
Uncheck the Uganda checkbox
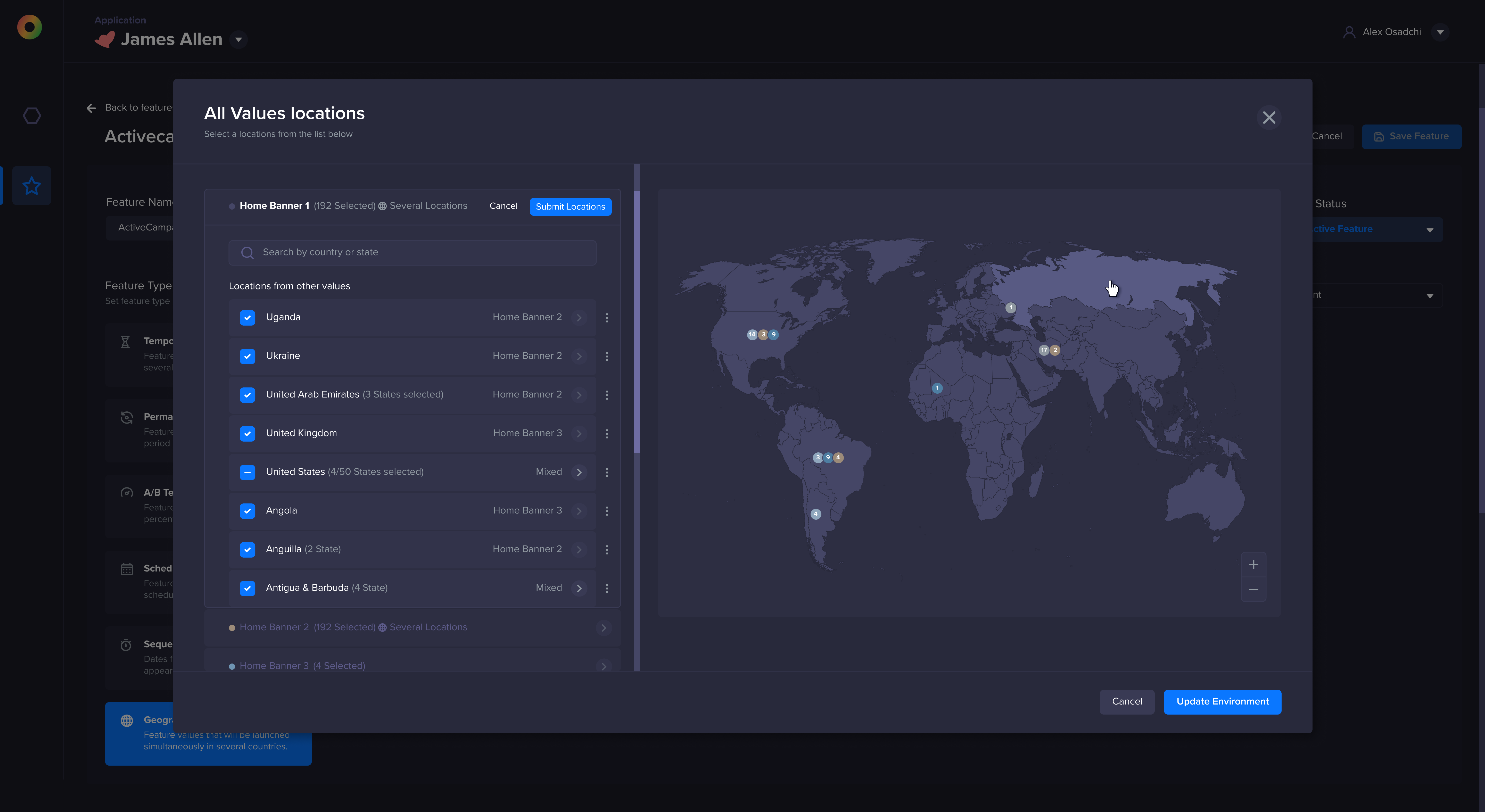coord(247,318)
